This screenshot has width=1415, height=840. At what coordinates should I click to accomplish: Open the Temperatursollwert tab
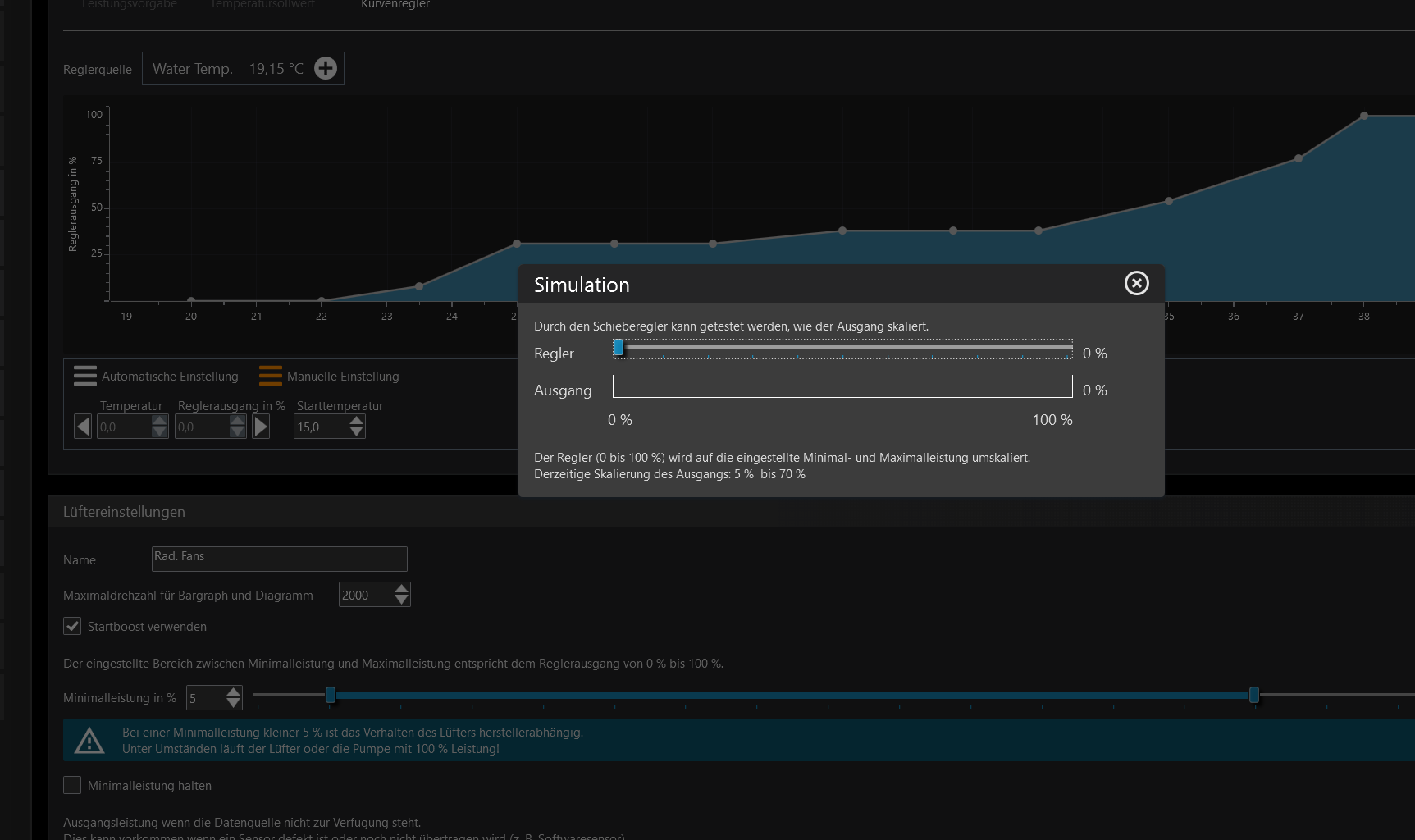262,5
